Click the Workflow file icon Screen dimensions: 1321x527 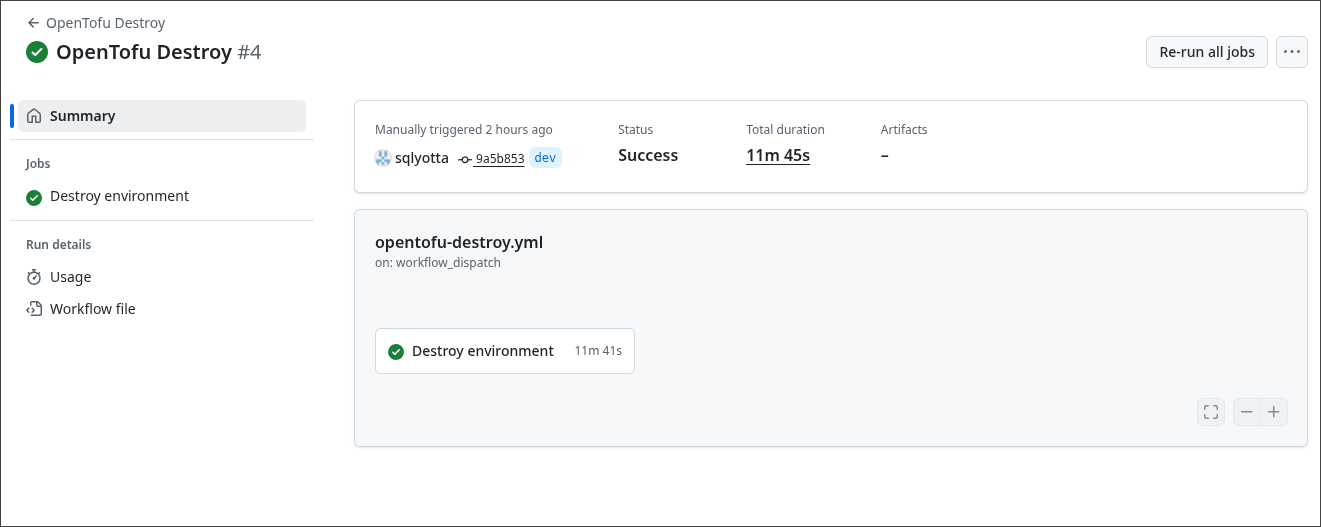[34, 309]
